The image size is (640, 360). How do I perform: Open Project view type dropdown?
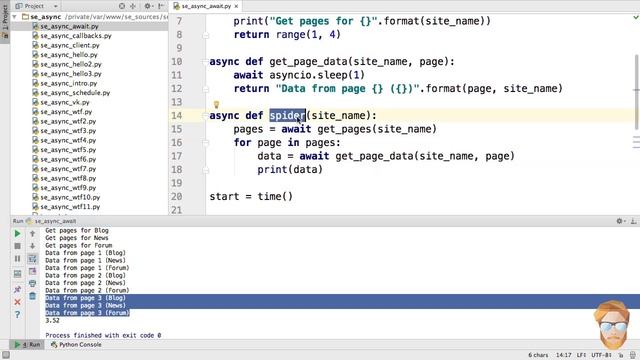point(56,6)
